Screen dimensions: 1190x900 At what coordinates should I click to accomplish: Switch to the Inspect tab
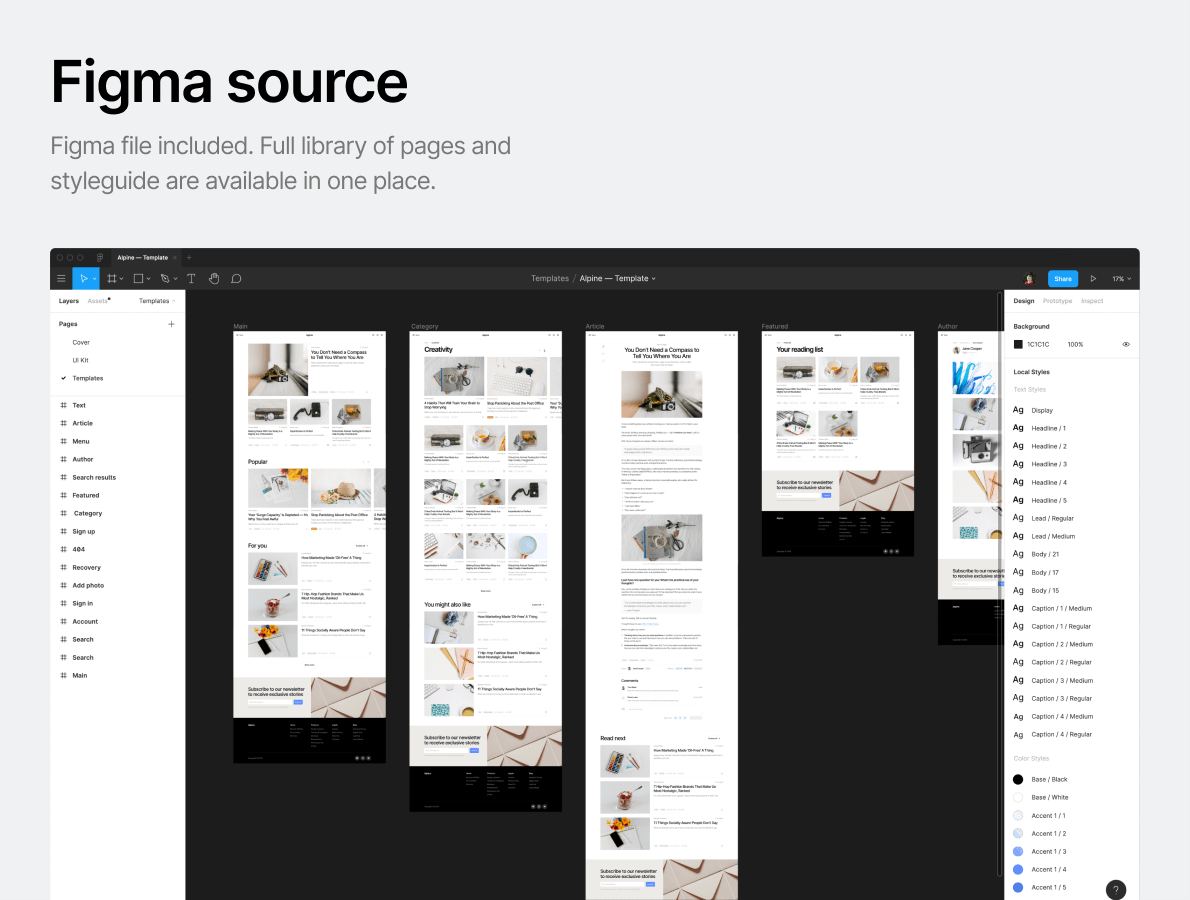(1092, 301)
